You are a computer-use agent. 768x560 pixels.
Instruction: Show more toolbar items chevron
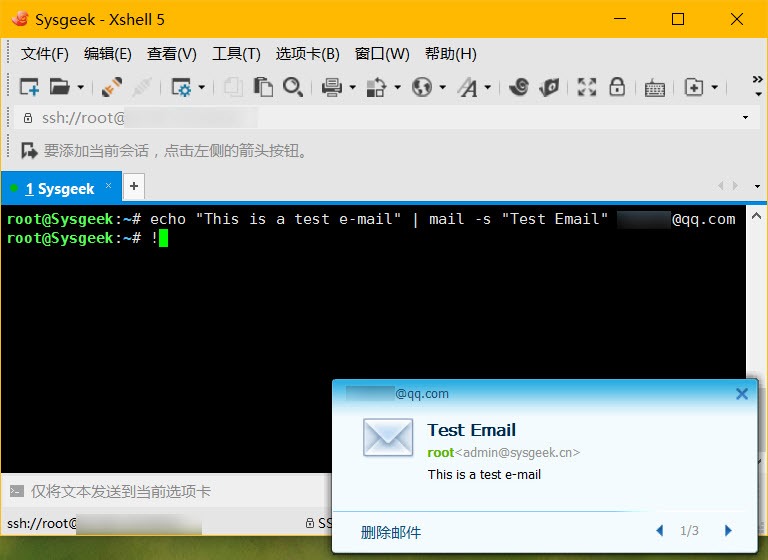(x=758, y=79)
